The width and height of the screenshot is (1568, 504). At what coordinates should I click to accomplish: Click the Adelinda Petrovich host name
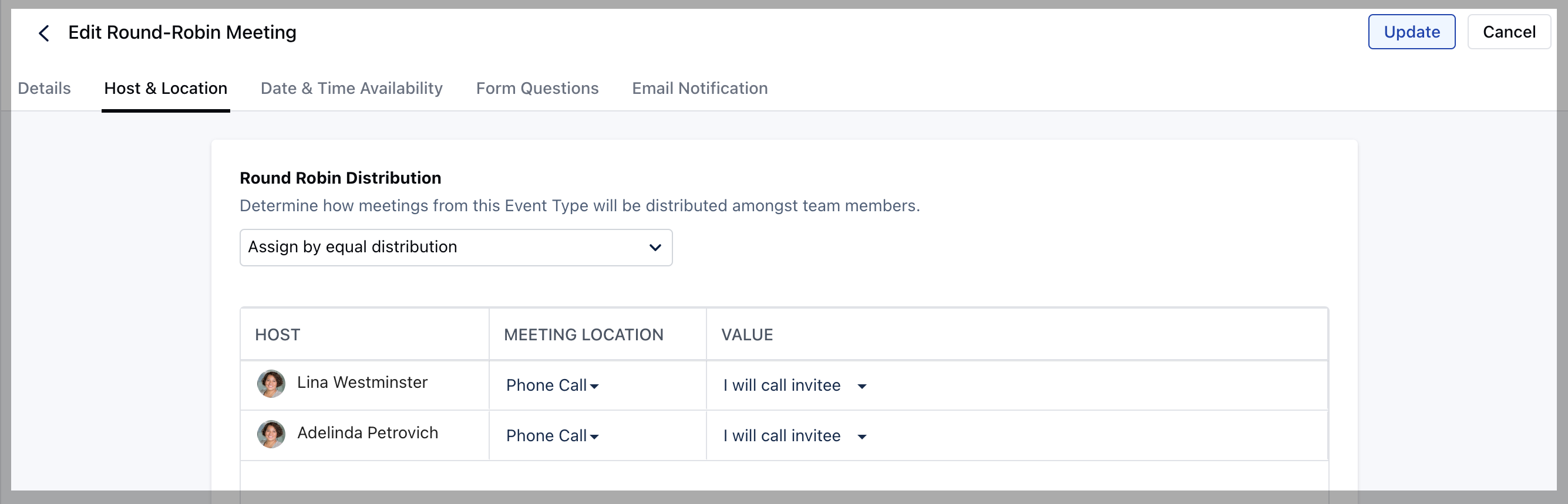367,433
